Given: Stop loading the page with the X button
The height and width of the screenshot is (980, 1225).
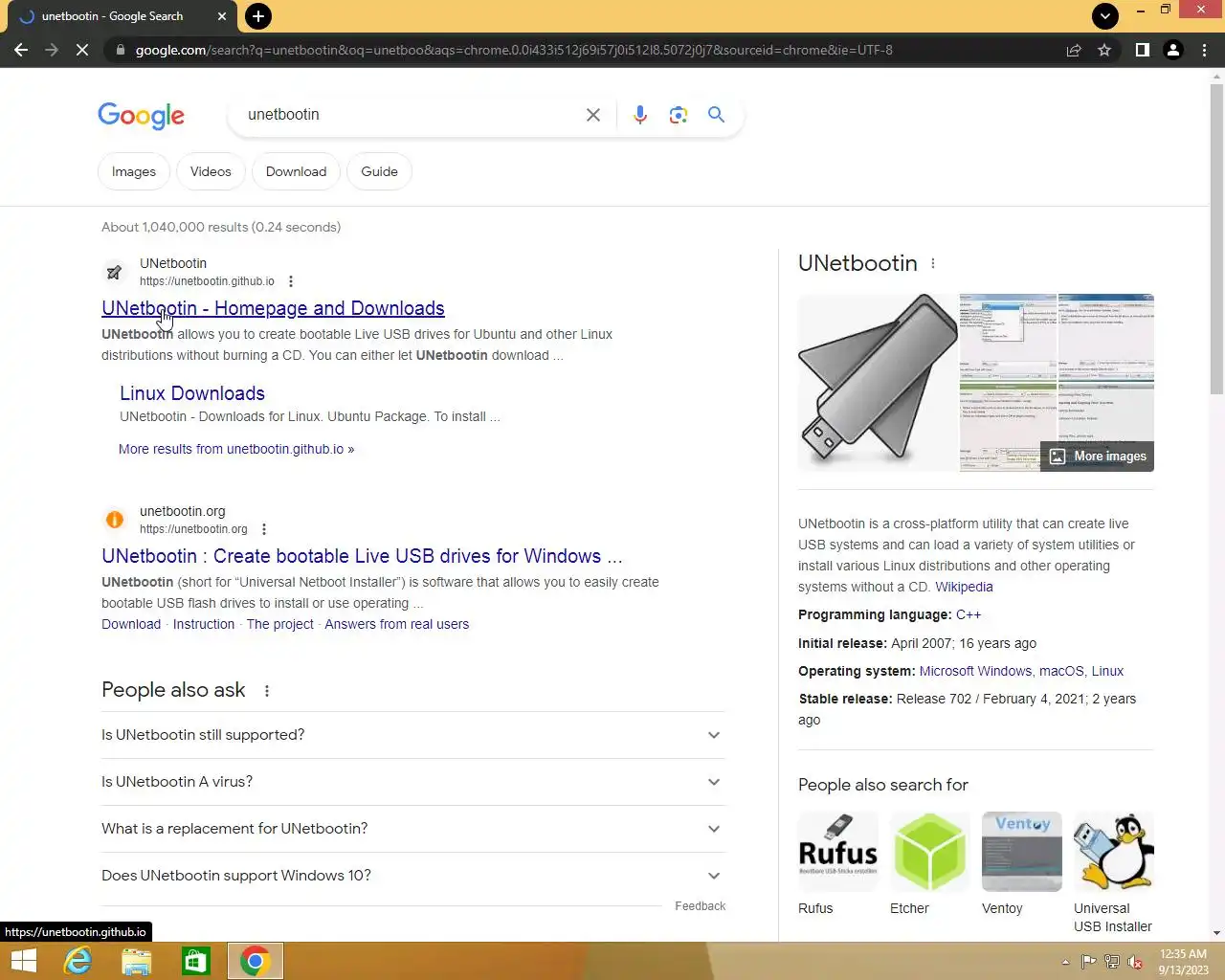Looking at the screenshot, I should pos(82,50).
